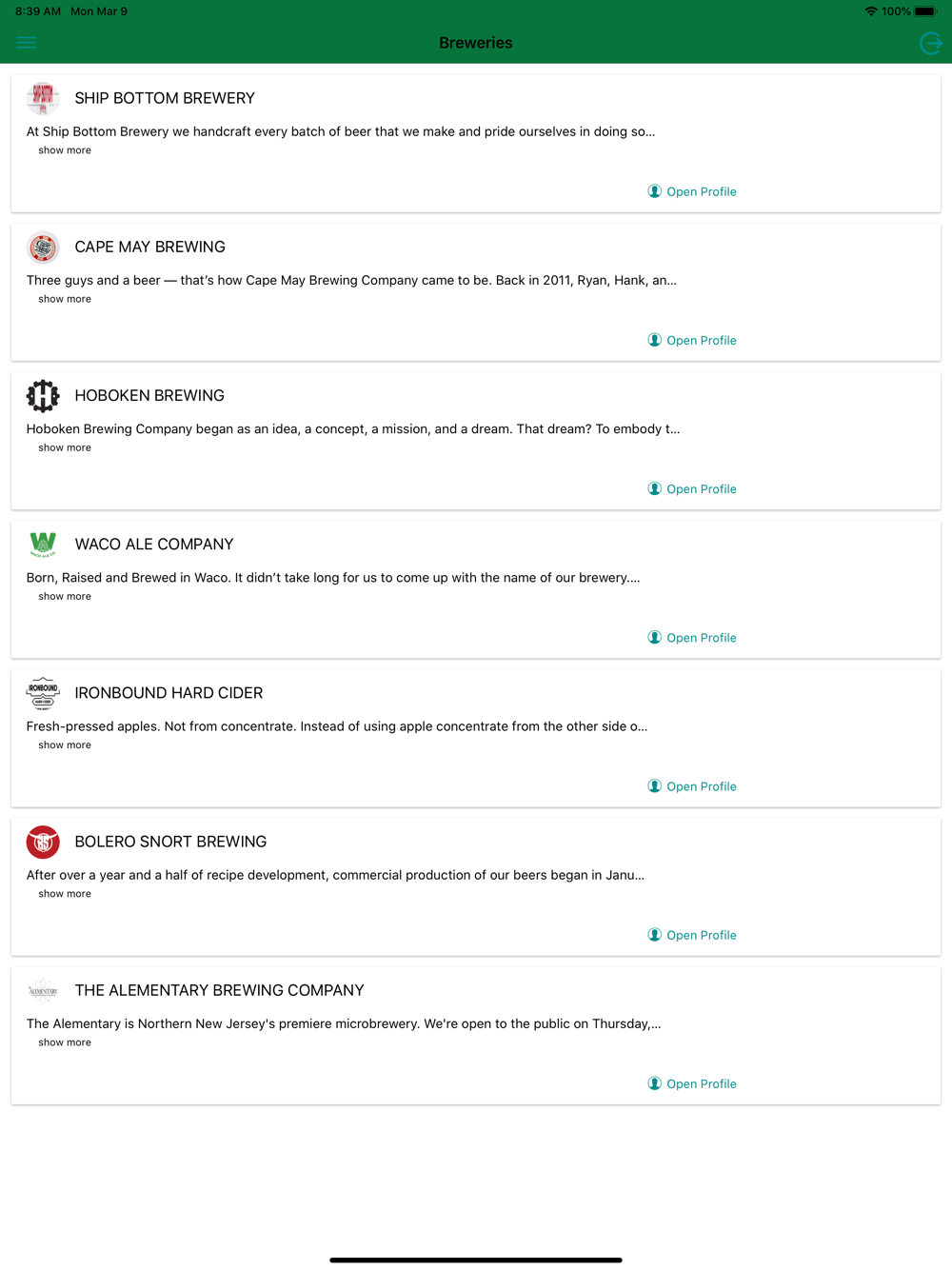This screenshot has height=1270, width=952.
Task: Expand Ship Bottom Brewery description with show more
Action: coord(65,150)
